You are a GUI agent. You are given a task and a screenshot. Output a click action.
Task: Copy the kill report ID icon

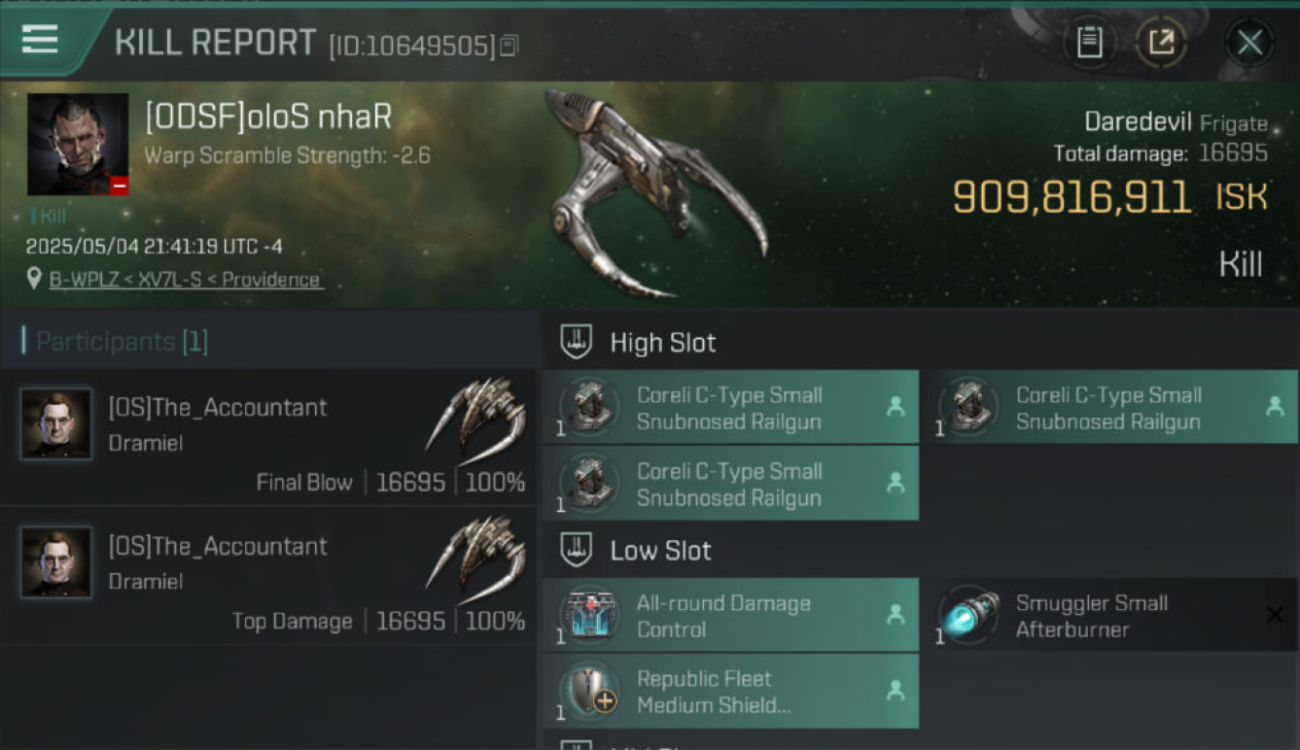click(x=509, y=45)
